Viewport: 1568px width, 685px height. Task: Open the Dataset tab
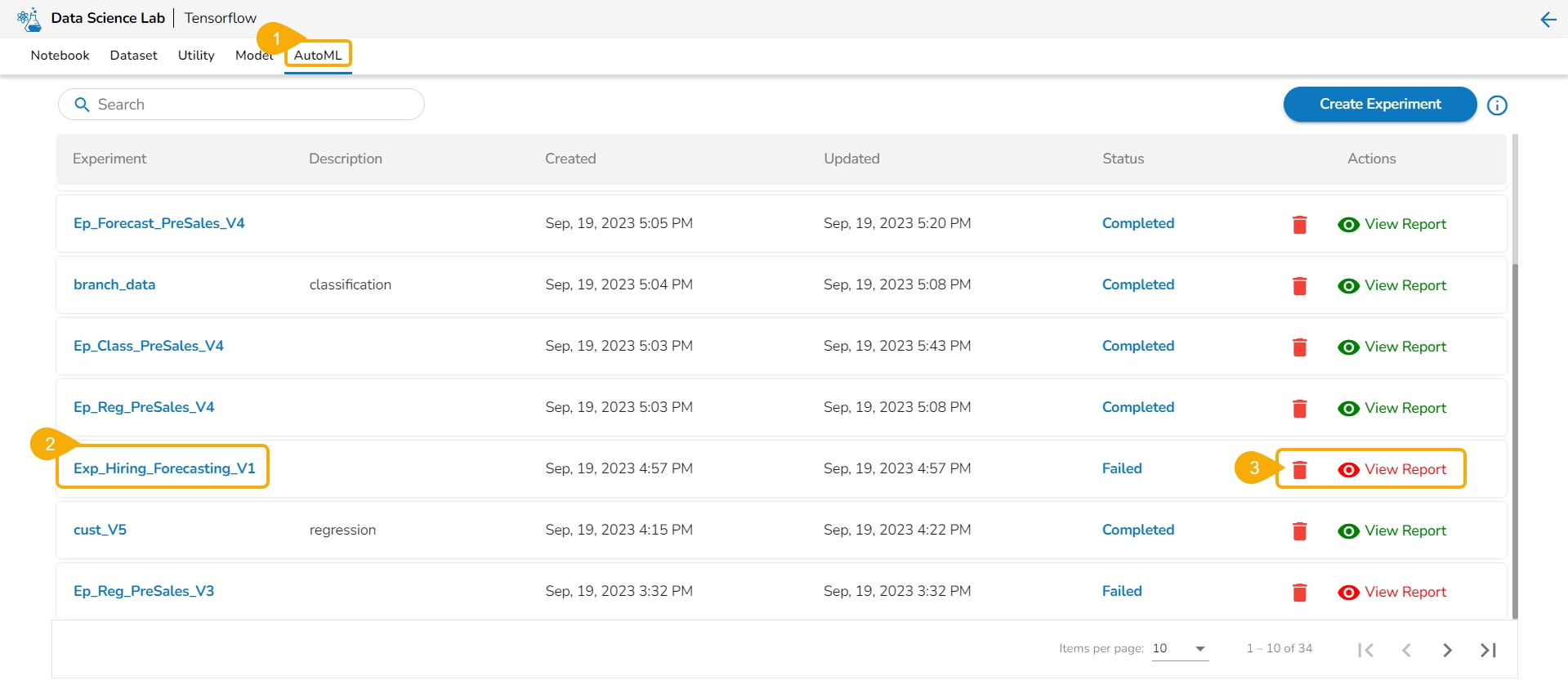133,56
